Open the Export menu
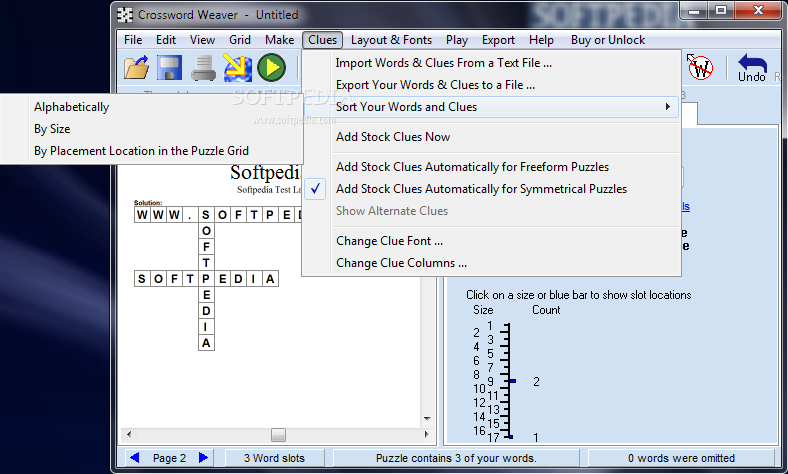This screenshot has width=788, height=474. [x=498, y=40]
